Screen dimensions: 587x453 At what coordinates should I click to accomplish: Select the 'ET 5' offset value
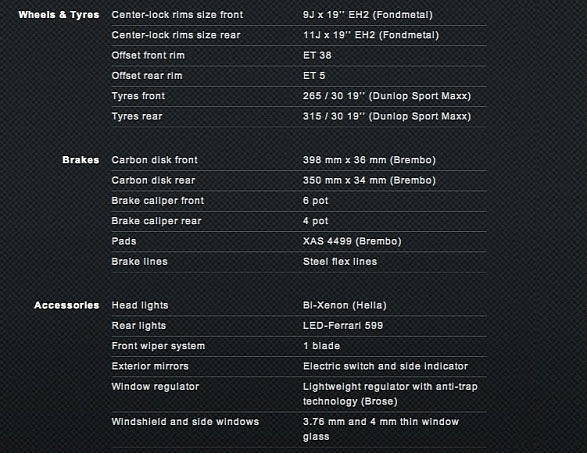click(314, 76)
